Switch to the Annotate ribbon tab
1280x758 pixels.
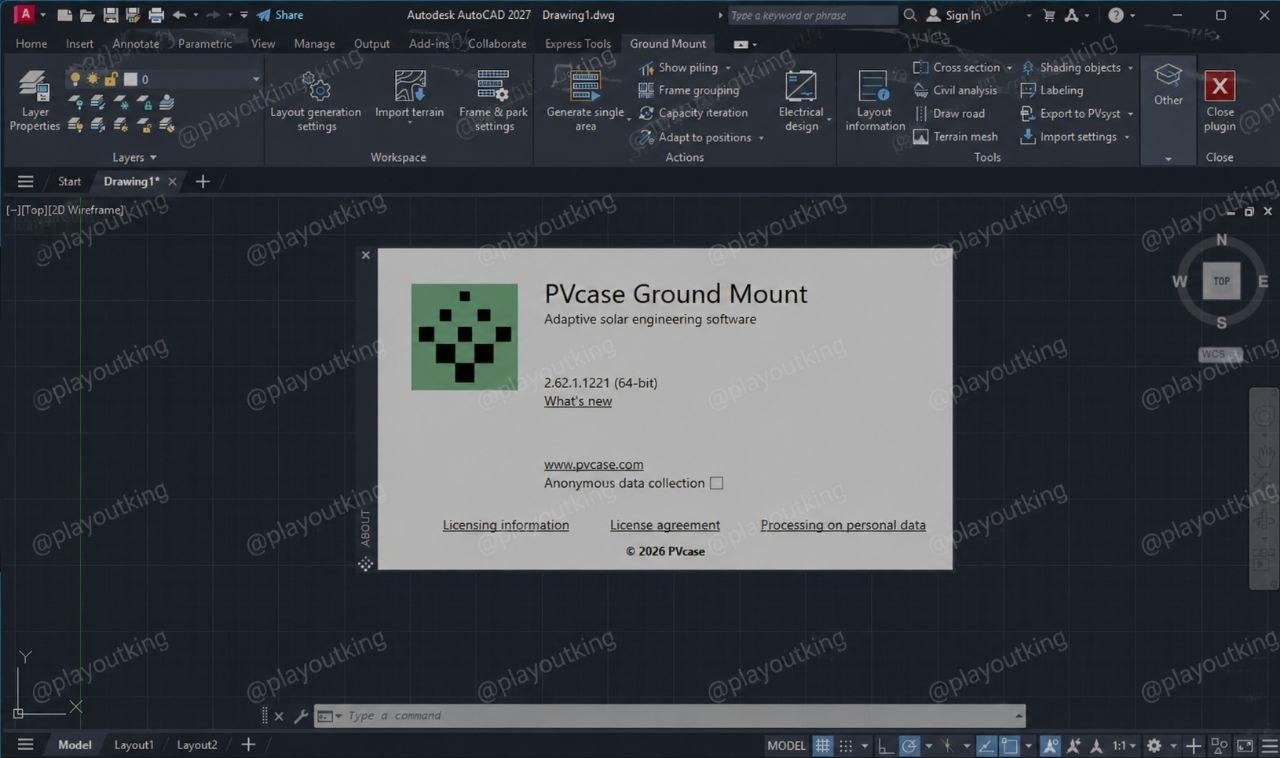[x=136, y=44]
